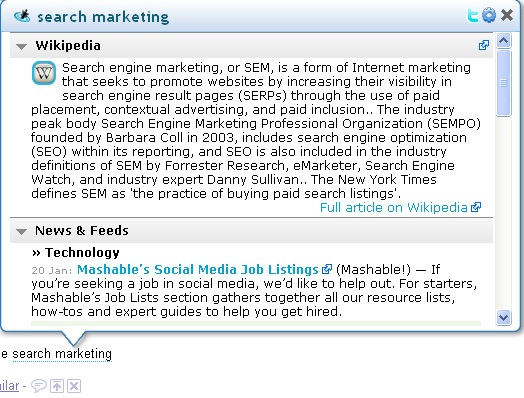Click the scrollbar up arrow button
The width and height of the screenshot is (524, 398).
[x=503, y=41]
